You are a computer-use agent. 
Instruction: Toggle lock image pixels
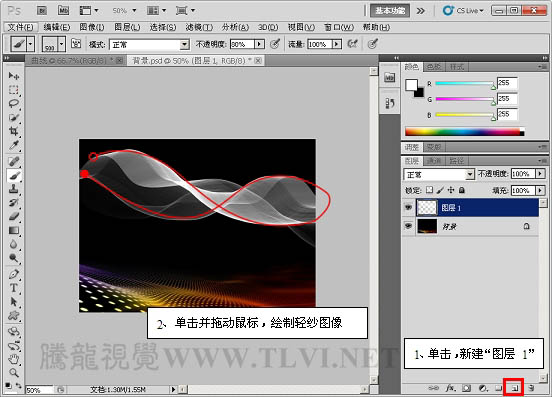(x=440, y=190)
